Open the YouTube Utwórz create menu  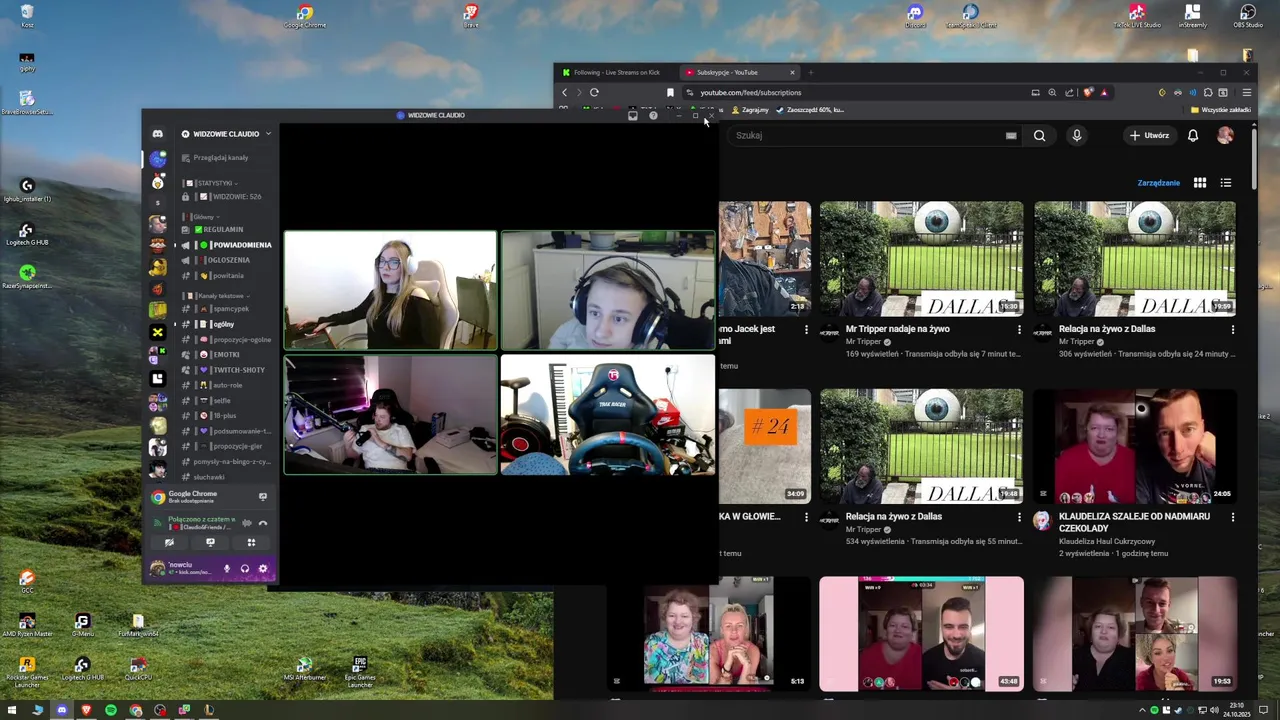click(x=1149, y=135)
